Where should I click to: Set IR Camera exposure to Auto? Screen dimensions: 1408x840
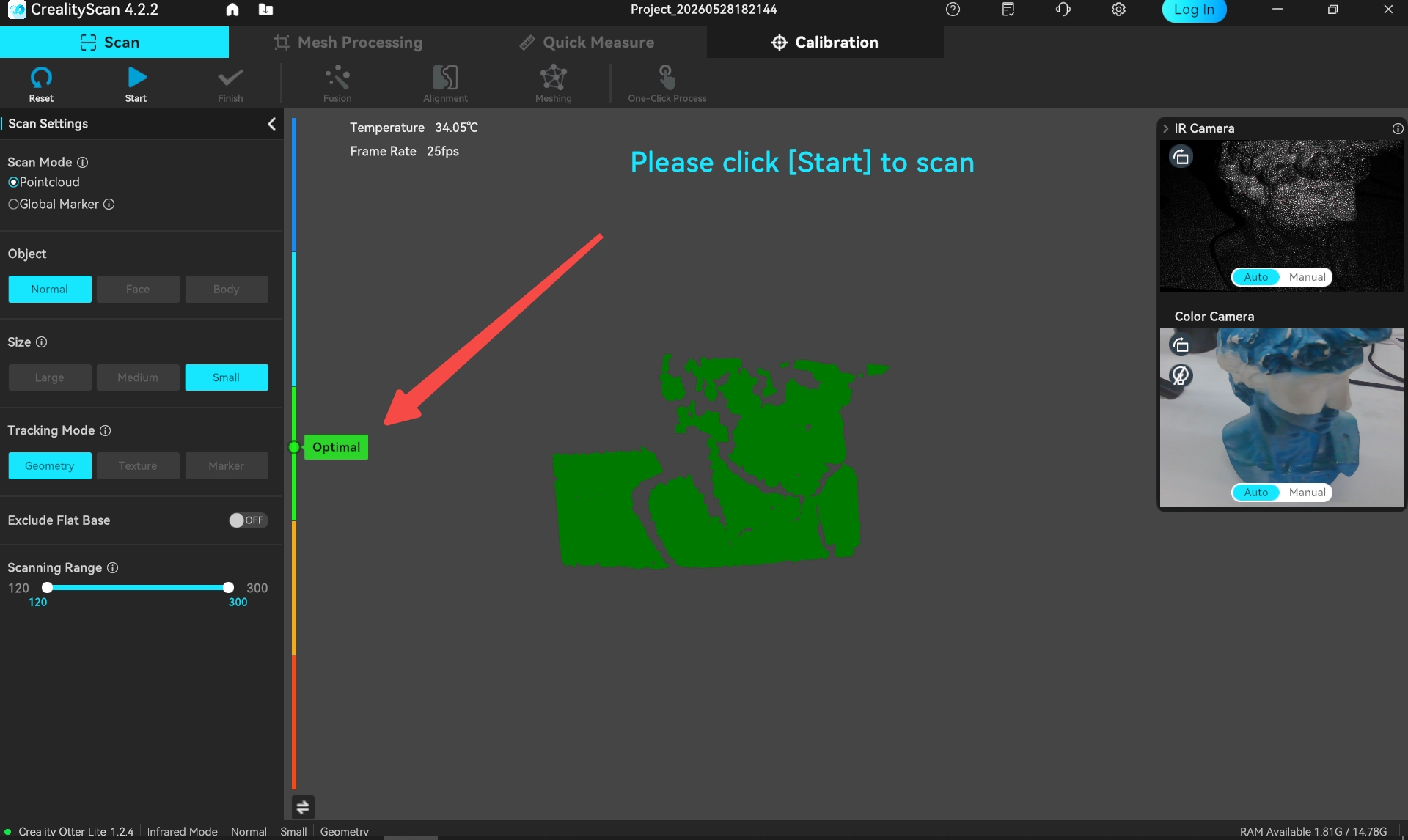(x=1255, y=277)
